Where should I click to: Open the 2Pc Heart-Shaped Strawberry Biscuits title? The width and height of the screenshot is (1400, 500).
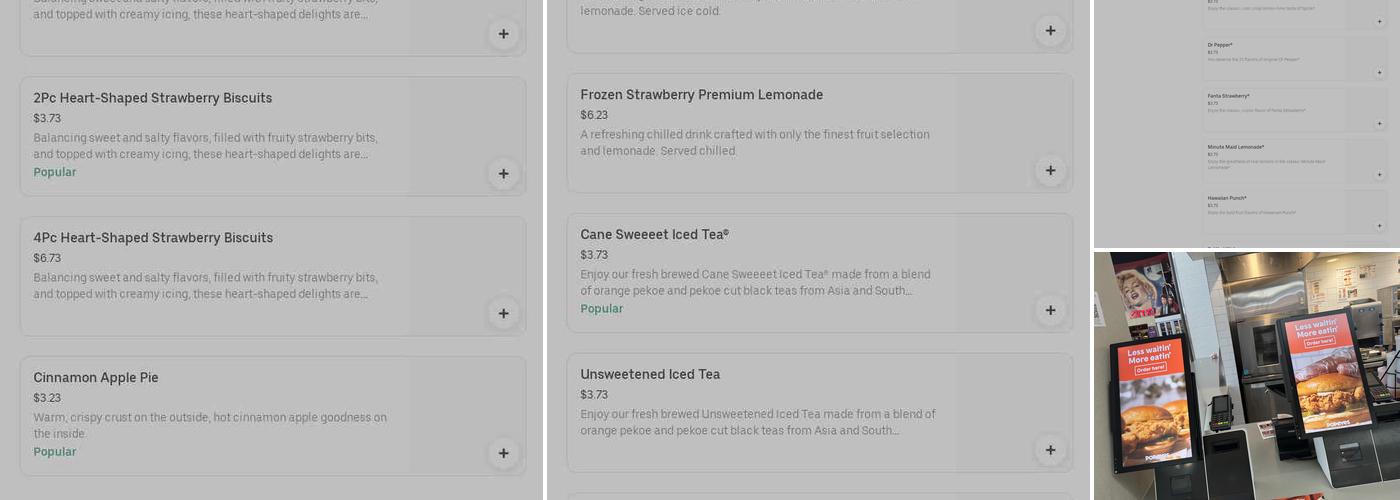(152, 98)
